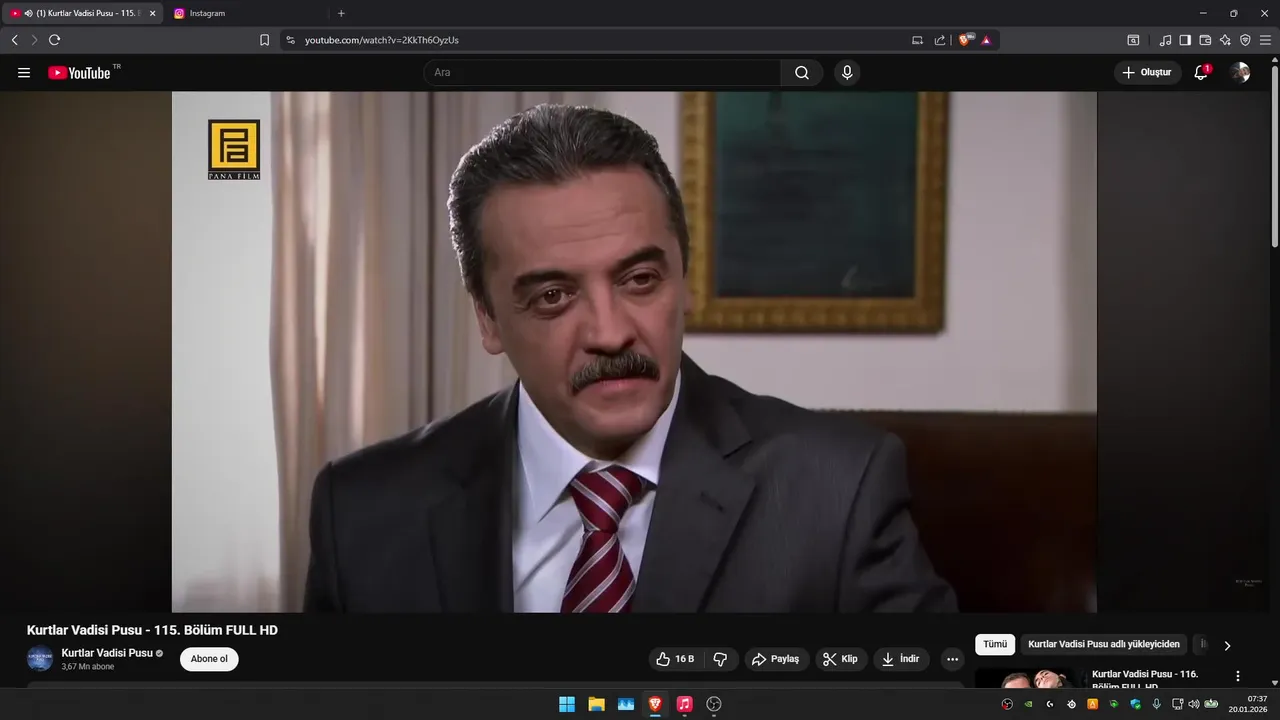This screenshot has width=1280, height=720.
Task: Open Brave Shields lion icon
Action: [965, 40]
